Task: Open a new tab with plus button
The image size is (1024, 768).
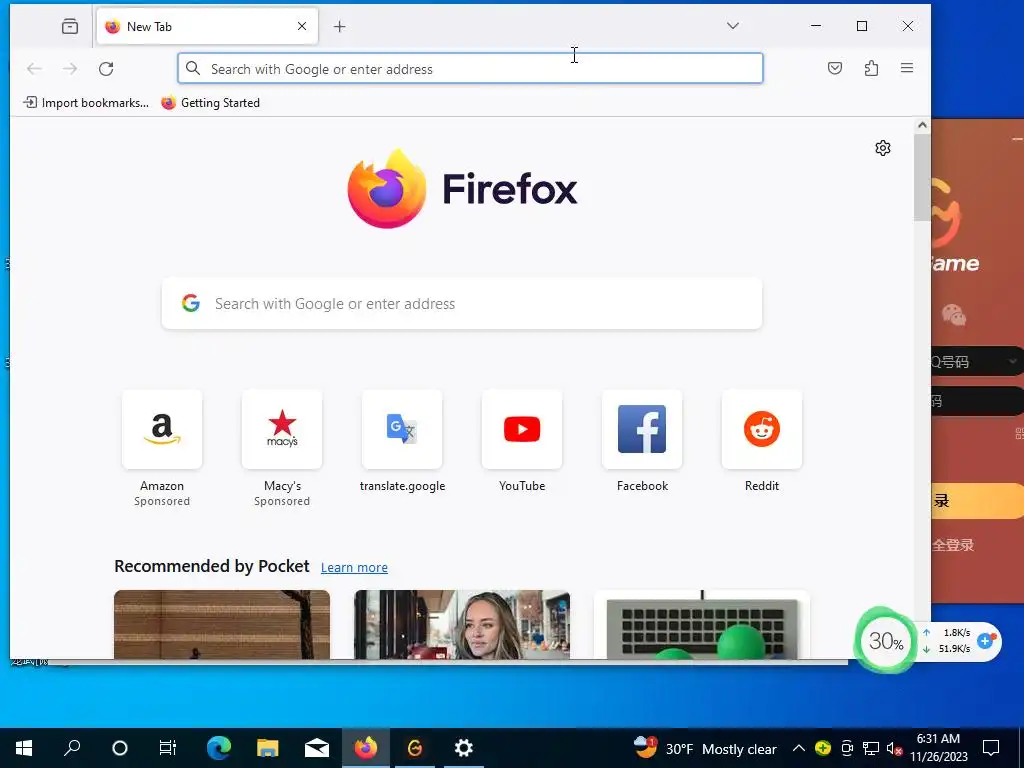Action: [x=340, y=26]
